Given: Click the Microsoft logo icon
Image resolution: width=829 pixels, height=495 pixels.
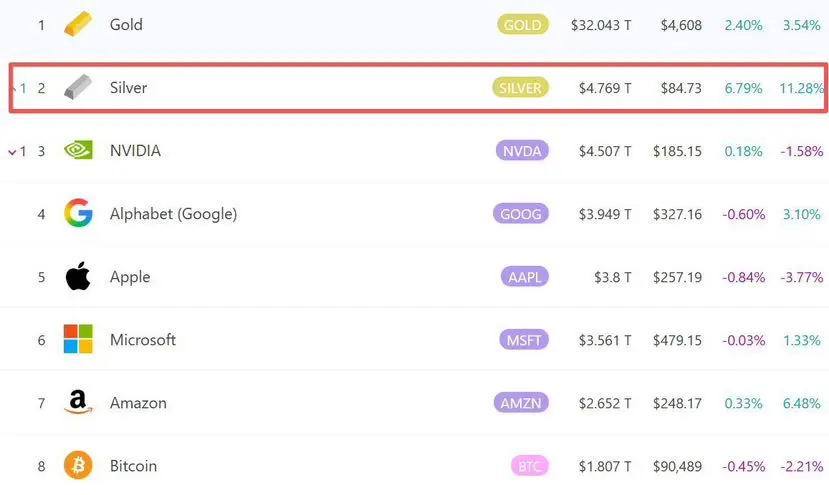Looking at the screenshot, I should pos(78,340).
